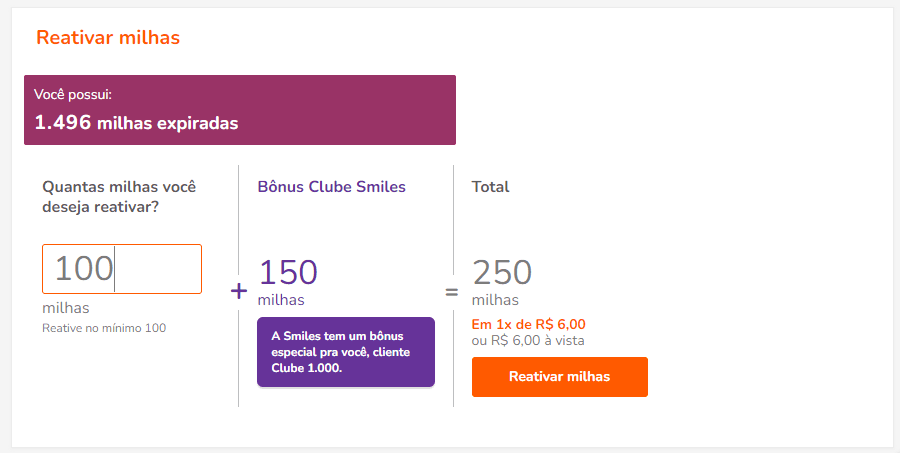This screenshot has height=453, width=900.
Task: Click milhas label below 250 total
Action: (495, 300)
